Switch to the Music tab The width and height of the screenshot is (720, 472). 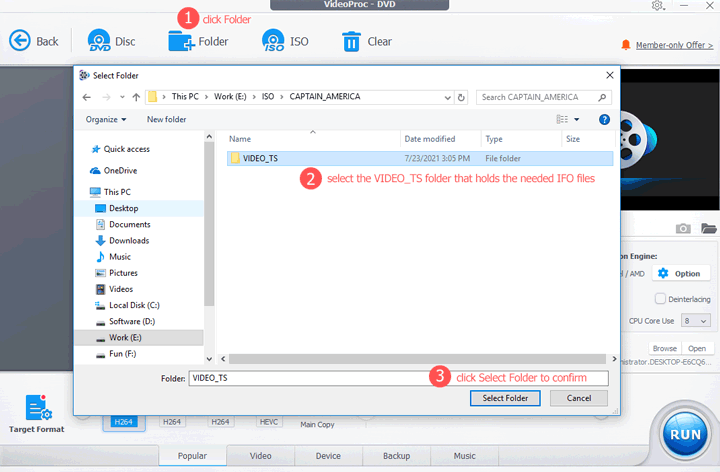(x=464, y=455)
